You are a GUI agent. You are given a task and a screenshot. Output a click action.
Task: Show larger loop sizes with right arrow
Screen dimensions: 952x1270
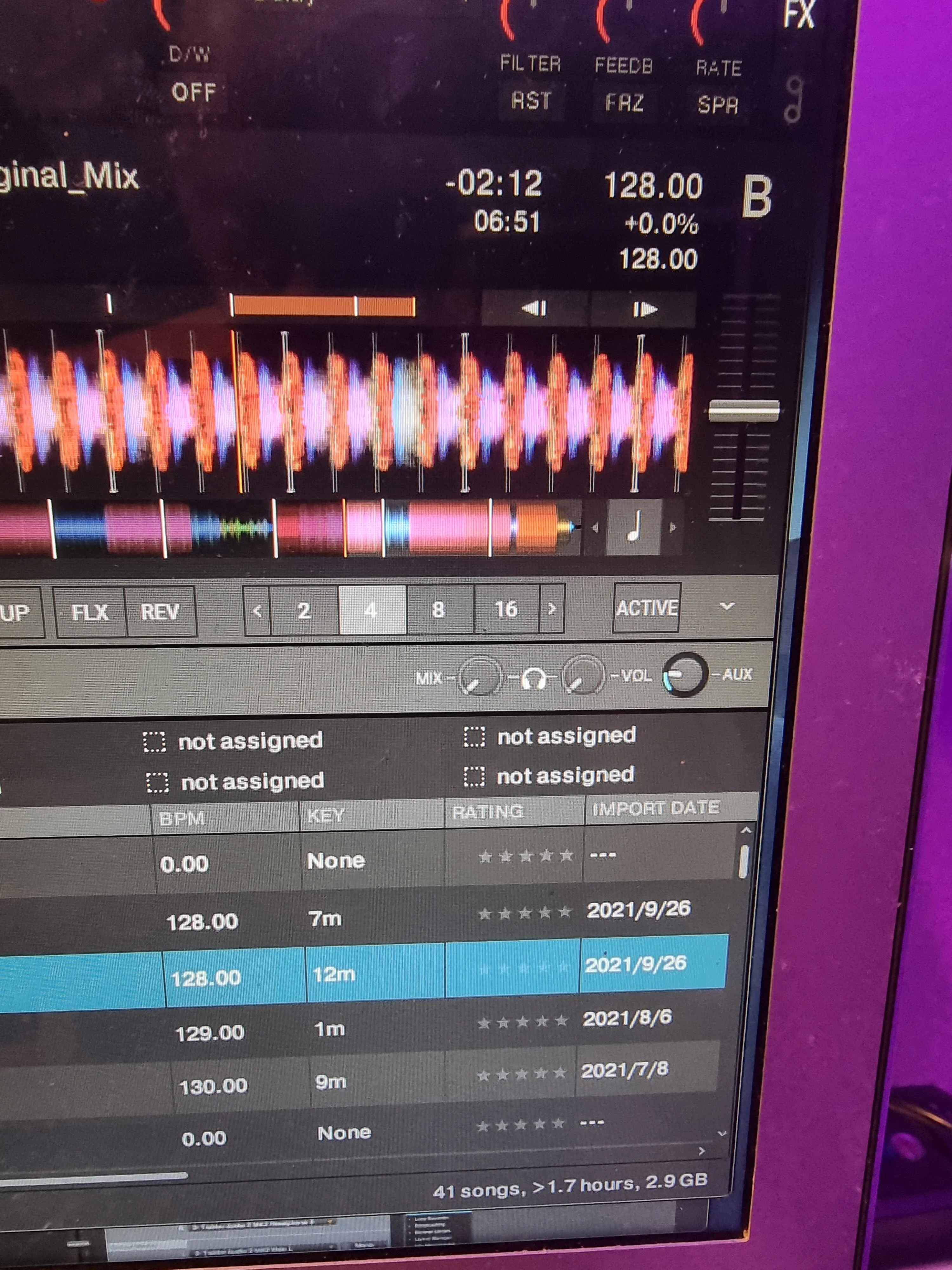coord(552,609)
